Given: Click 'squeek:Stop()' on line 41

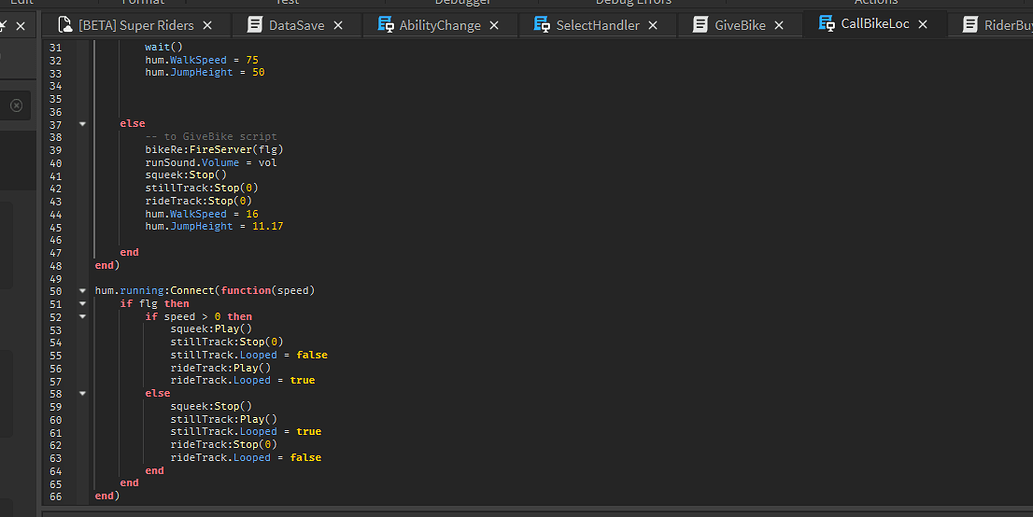Looking at the screenshot, I should click(186, 175).
